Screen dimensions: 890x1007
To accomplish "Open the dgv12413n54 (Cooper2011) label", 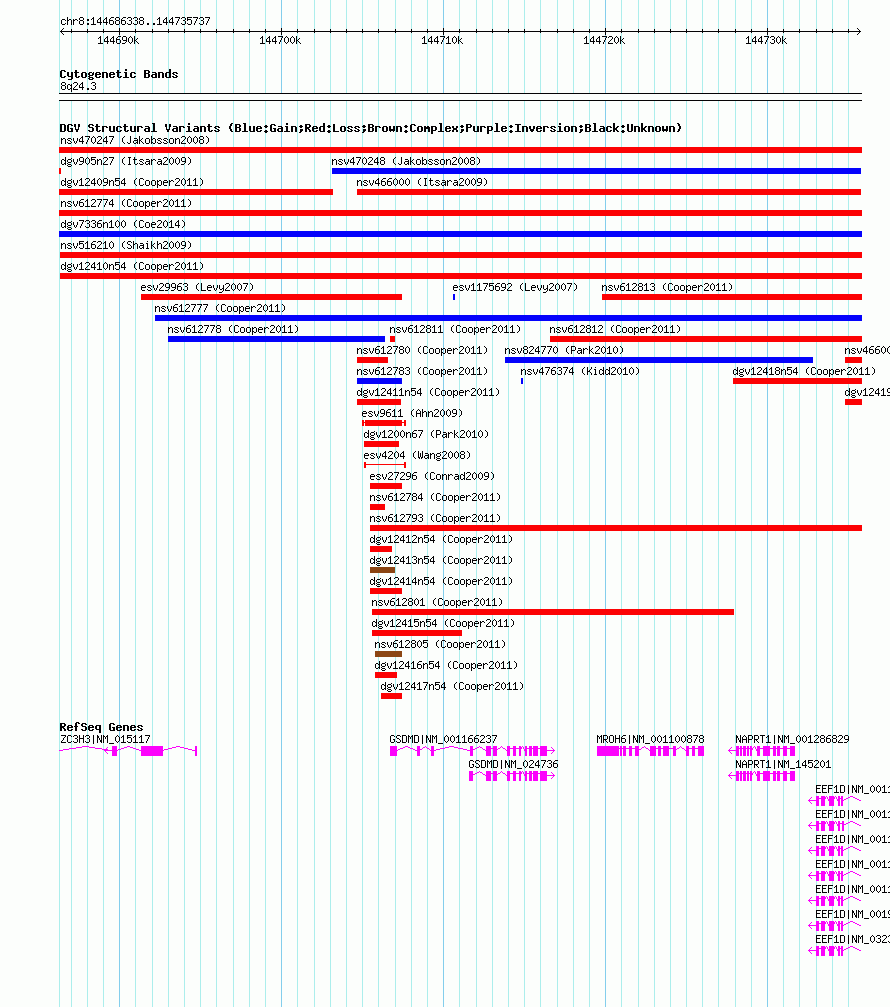I will coord(441,561).
